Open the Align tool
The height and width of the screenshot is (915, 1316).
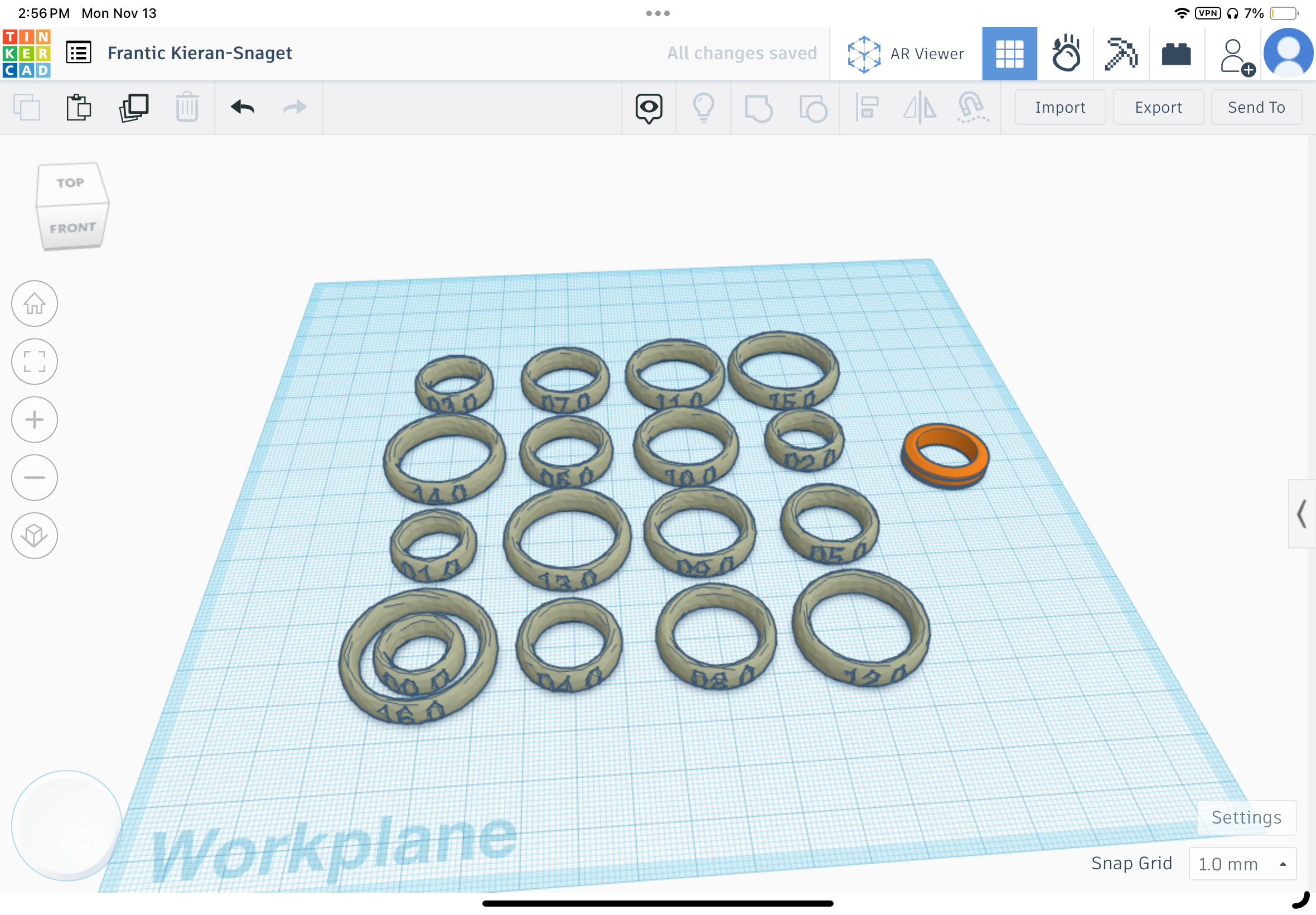click(x=866, y=107)
